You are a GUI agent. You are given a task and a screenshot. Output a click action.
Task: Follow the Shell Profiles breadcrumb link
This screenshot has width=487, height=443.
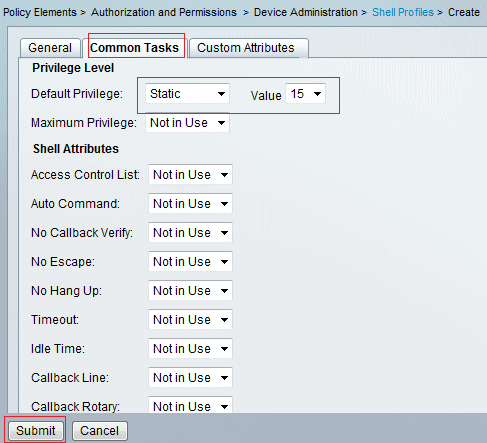(403, 12)
